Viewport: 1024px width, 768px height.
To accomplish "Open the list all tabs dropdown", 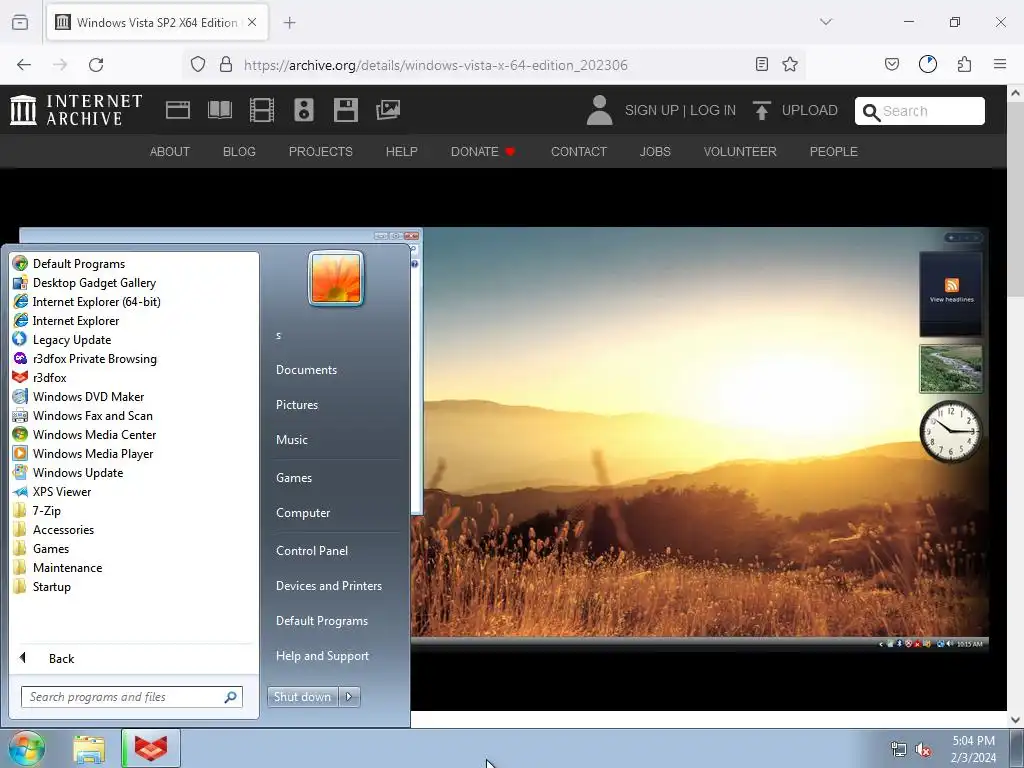I will click(x=826, y=22).
